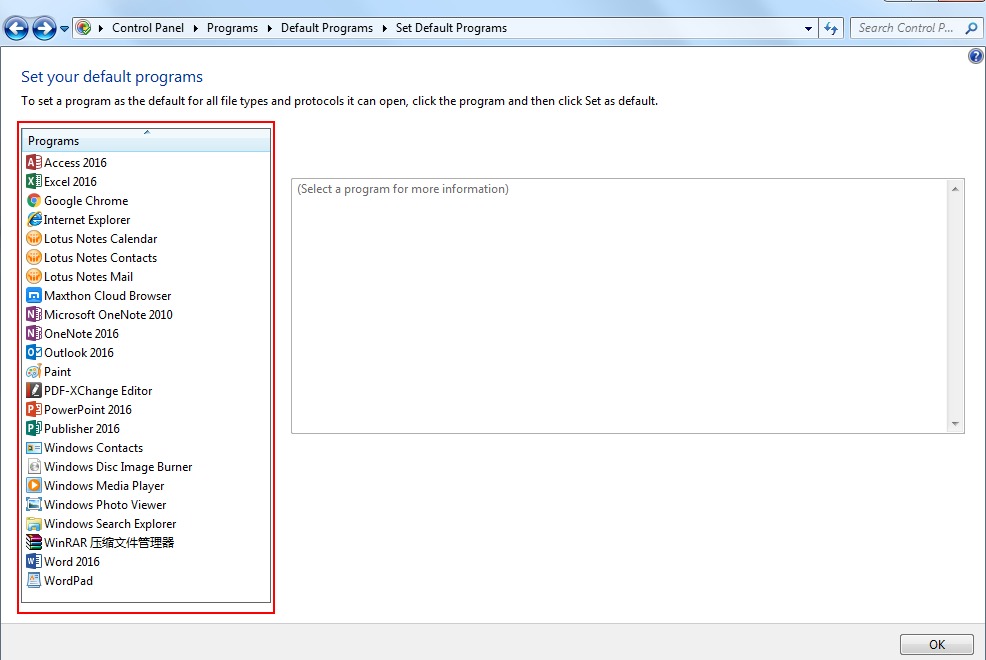
Task: Click the Windows Media Player icon
Action: (x=34, y=485)
